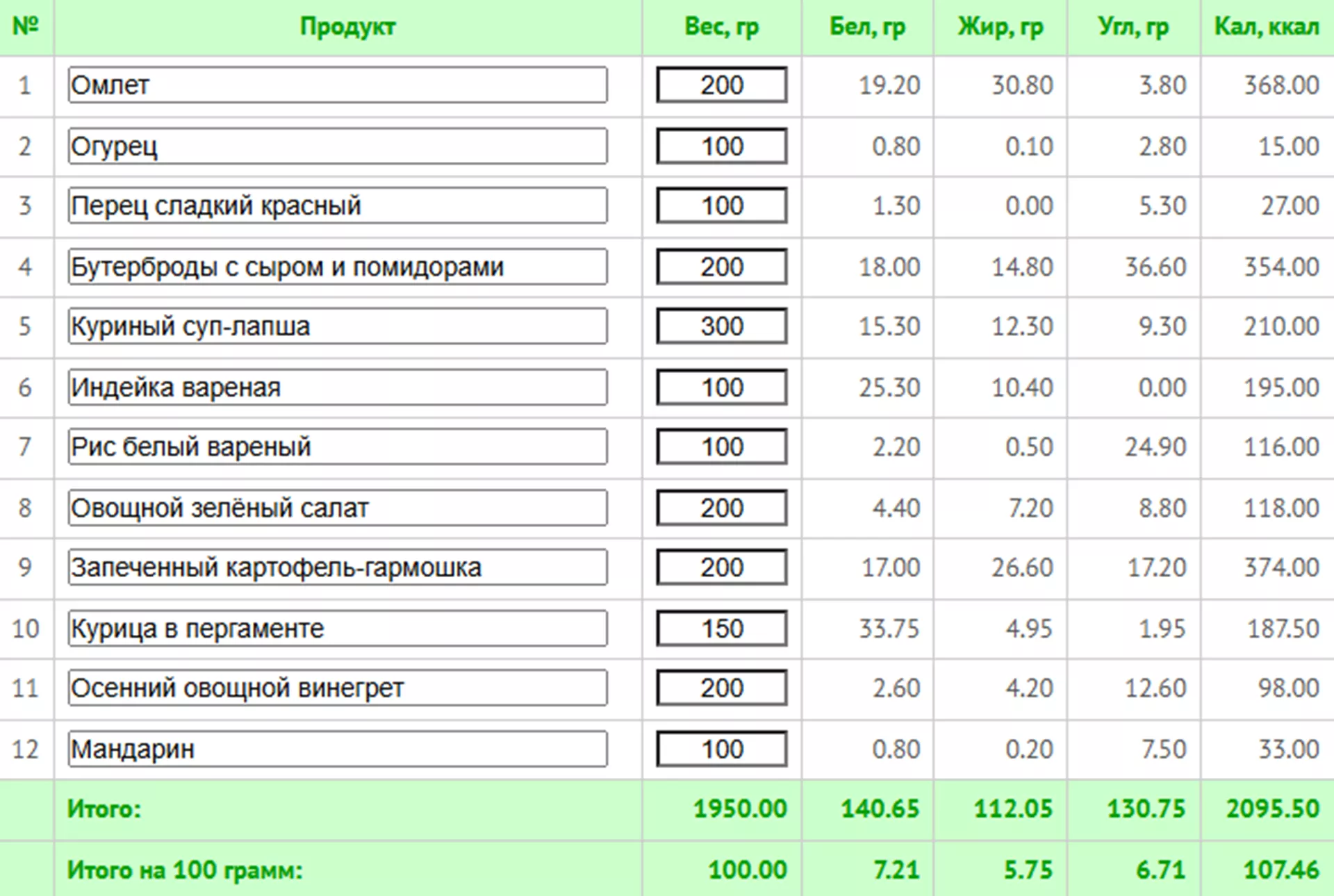1334x896 pixels.
Task: Click the Вес, гр column header
Action: 721,26
